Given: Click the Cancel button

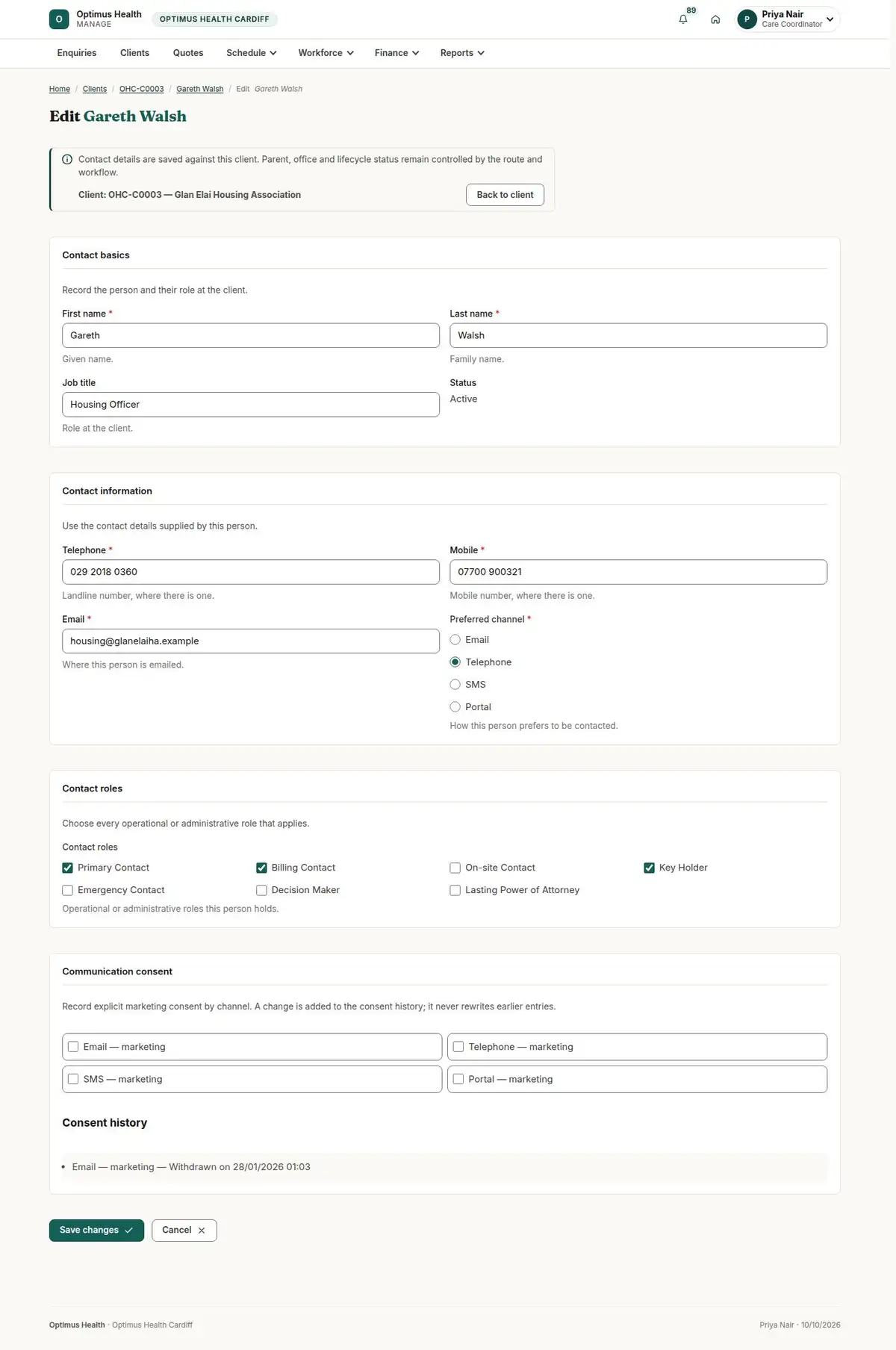Looking at the screenshot, I should pyautogui.click(x=184, y=1231).
